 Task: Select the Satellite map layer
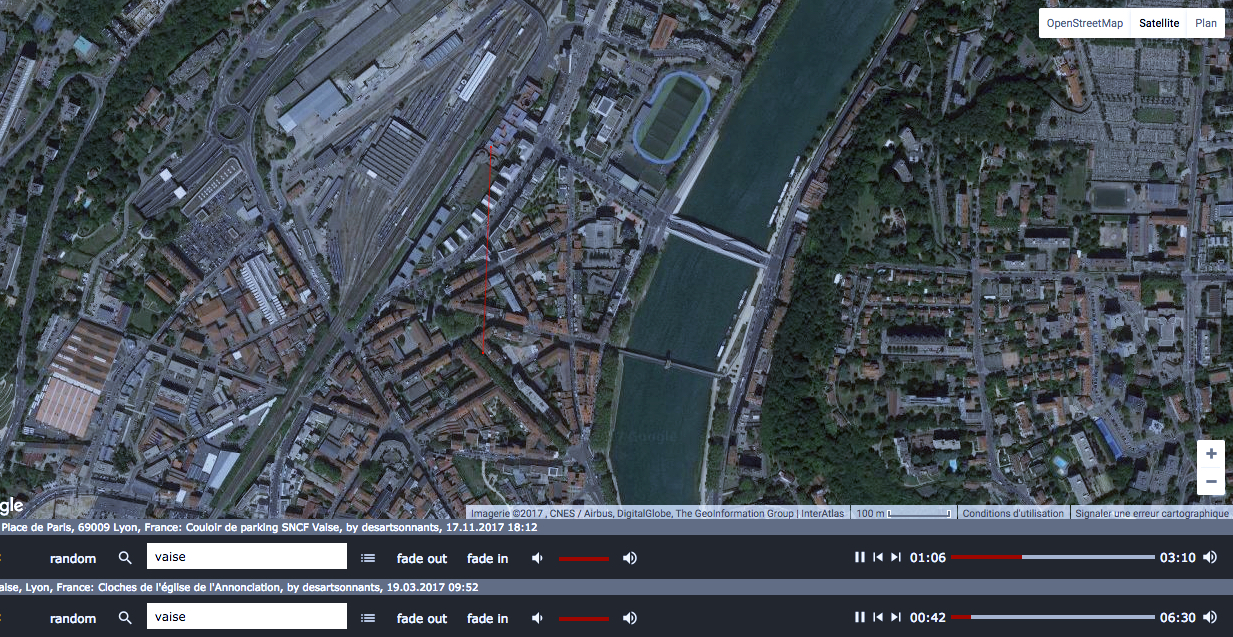tap(1159, 23)
